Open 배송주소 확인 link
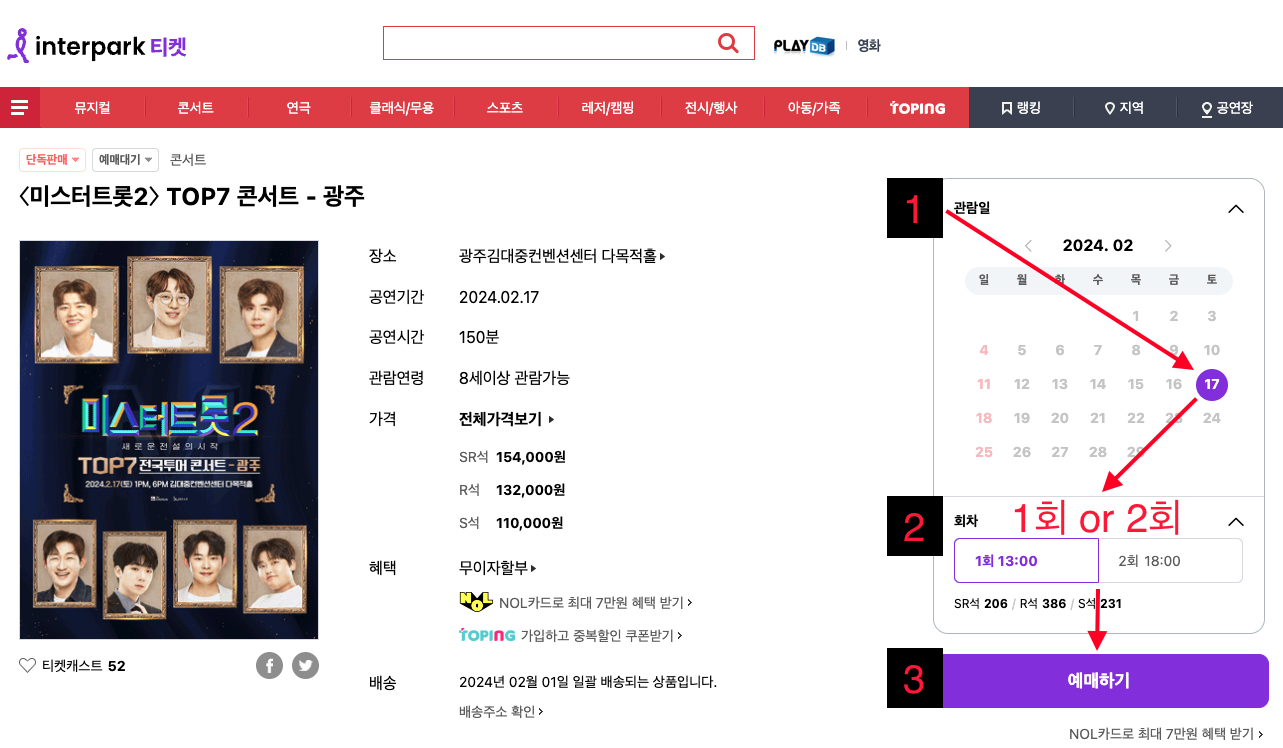This screenshot has width=1283, height=748. [x=501, y=712]
